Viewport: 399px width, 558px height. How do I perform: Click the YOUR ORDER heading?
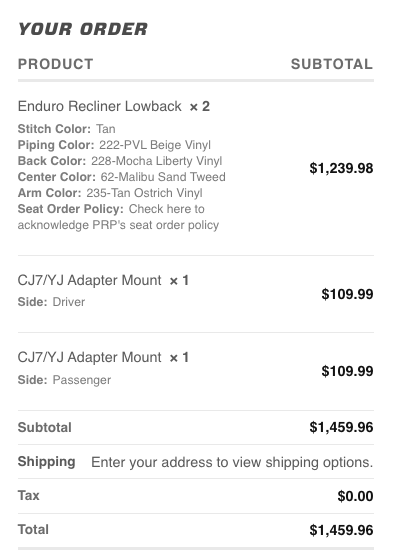[x=83, y=29]
